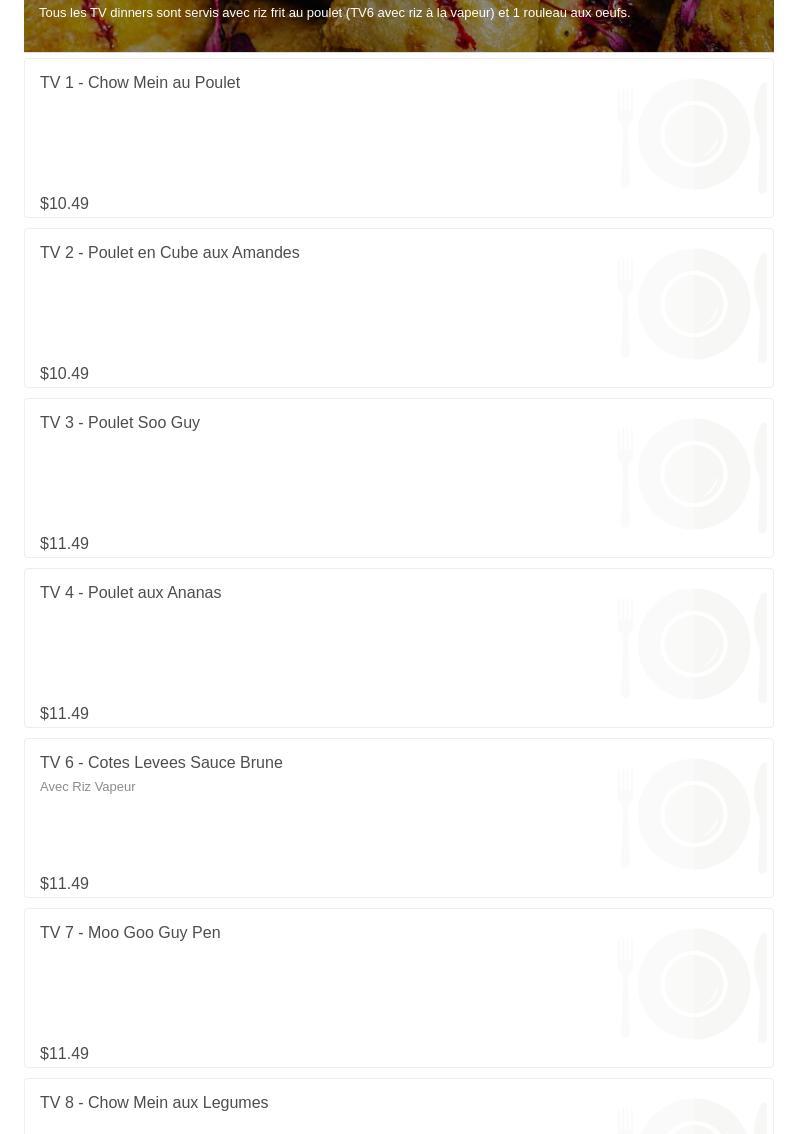785x1134 pixels.
Task: Click the plate icon for Chow Mein aux Legumes
Action: (693, 1118)
